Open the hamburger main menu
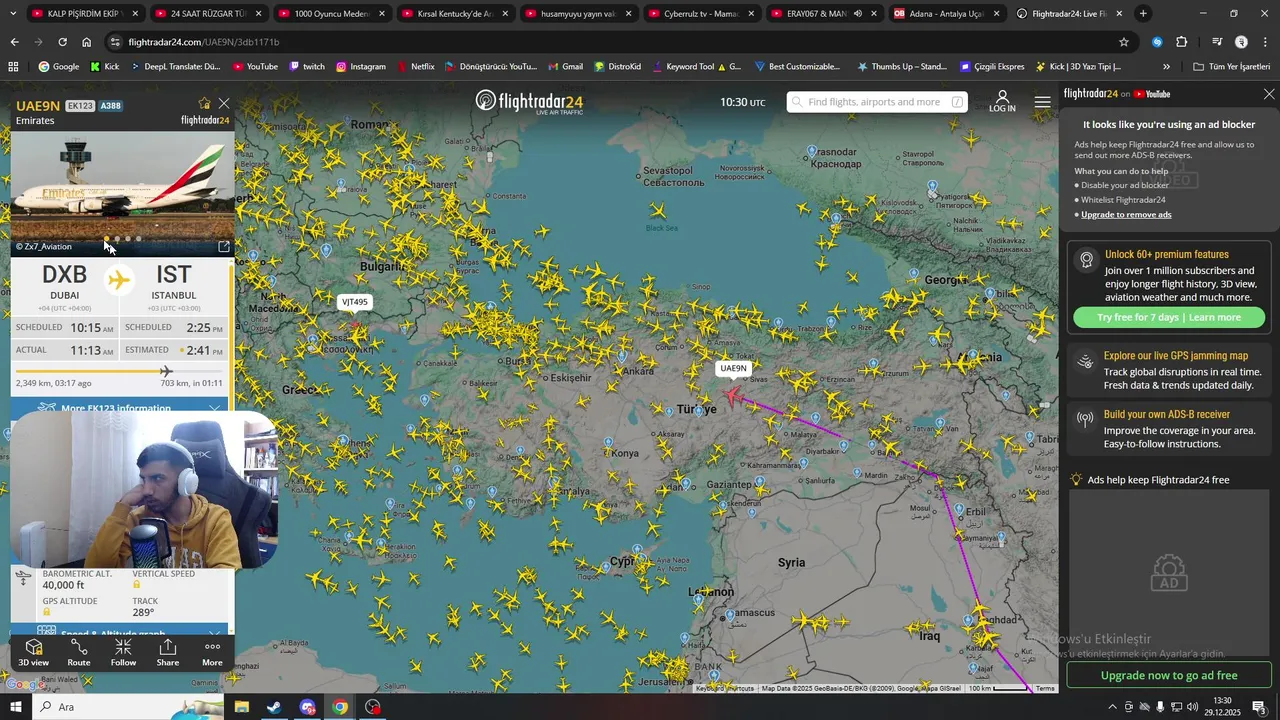This screenshot has width=1280, height=720. pyautogui.click(x=1043, y=102)
